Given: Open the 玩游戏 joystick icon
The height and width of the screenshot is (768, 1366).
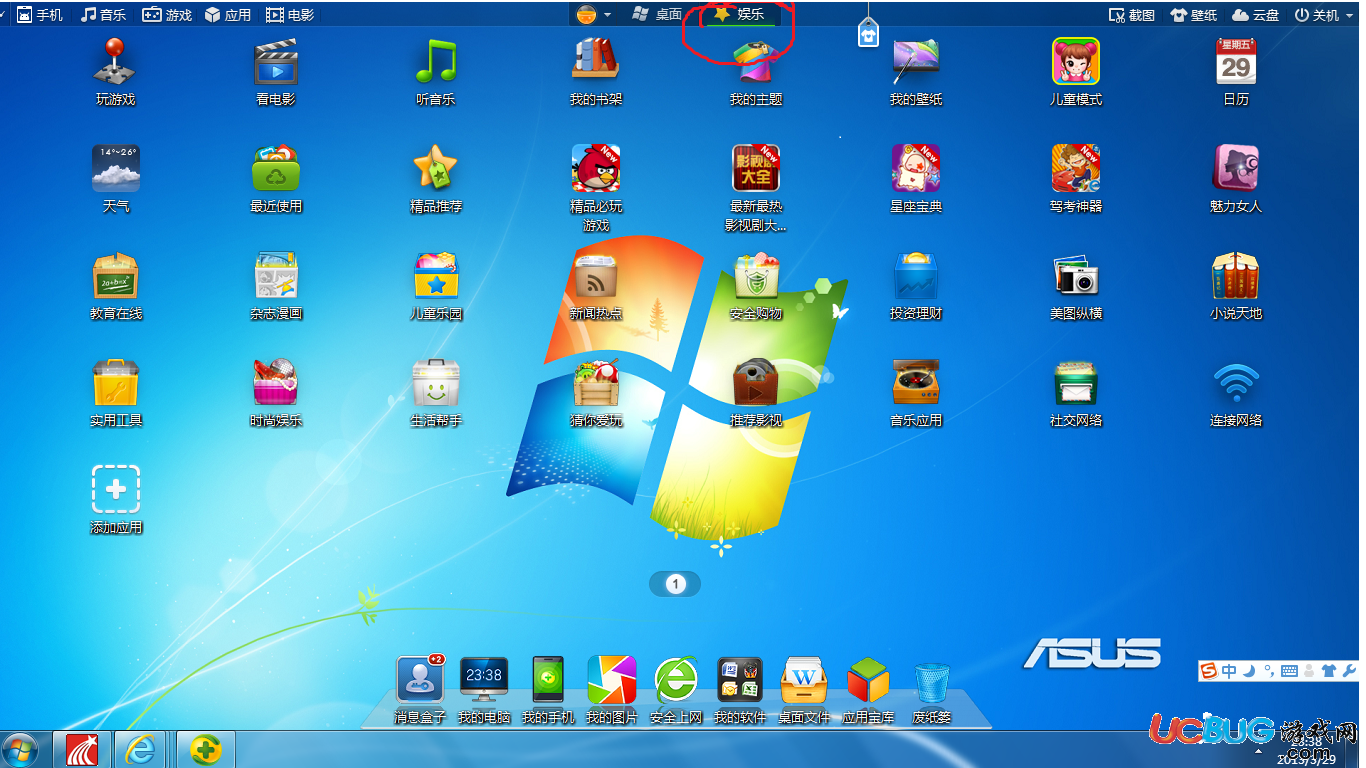Looking at the screenshot, I should click(x=115, y=62).
